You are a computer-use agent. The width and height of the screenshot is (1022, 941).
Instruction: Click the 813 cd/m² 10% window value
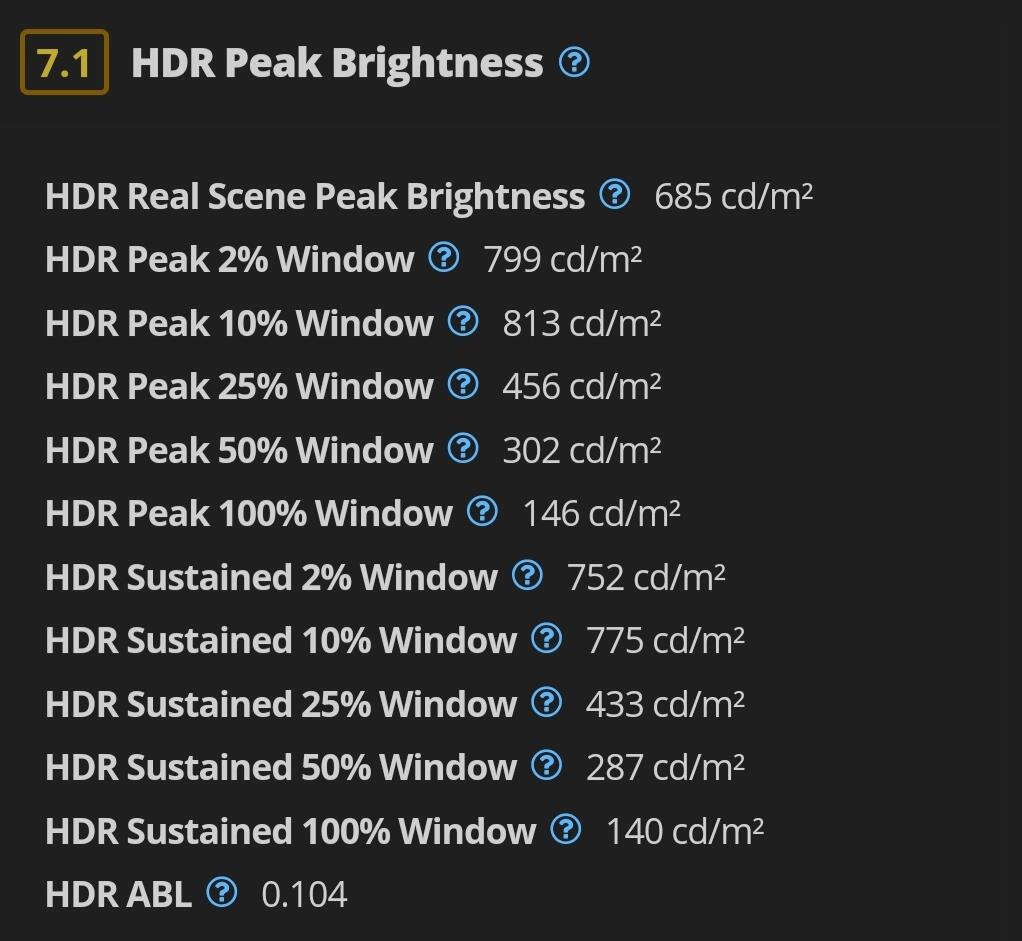[x=581, y=323]
